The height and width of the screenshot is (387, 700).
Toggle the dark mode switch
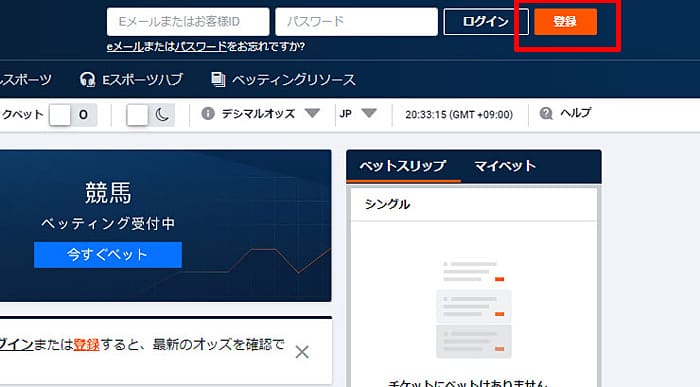150,115
